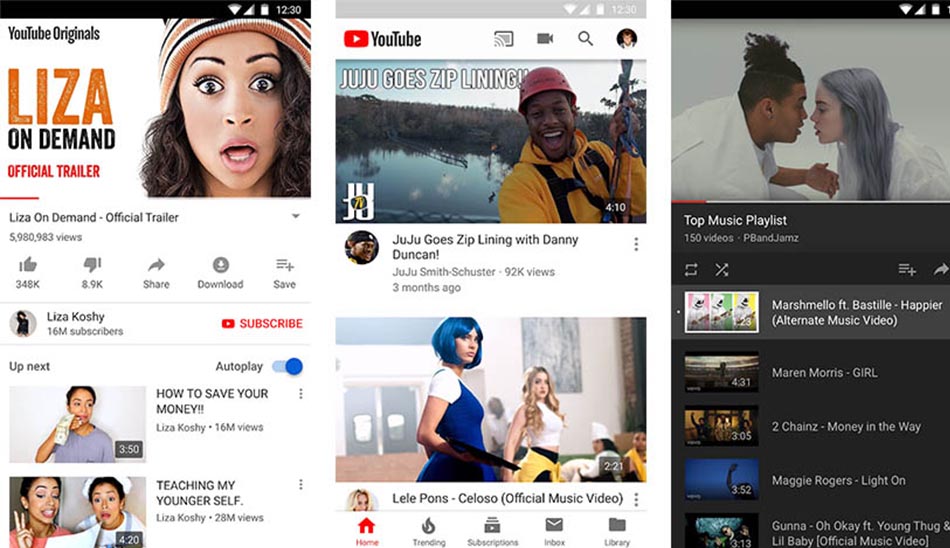Expand the Liza On Demand video description arrow
This screenshot has width=950, height=548.
click(296, 216)
